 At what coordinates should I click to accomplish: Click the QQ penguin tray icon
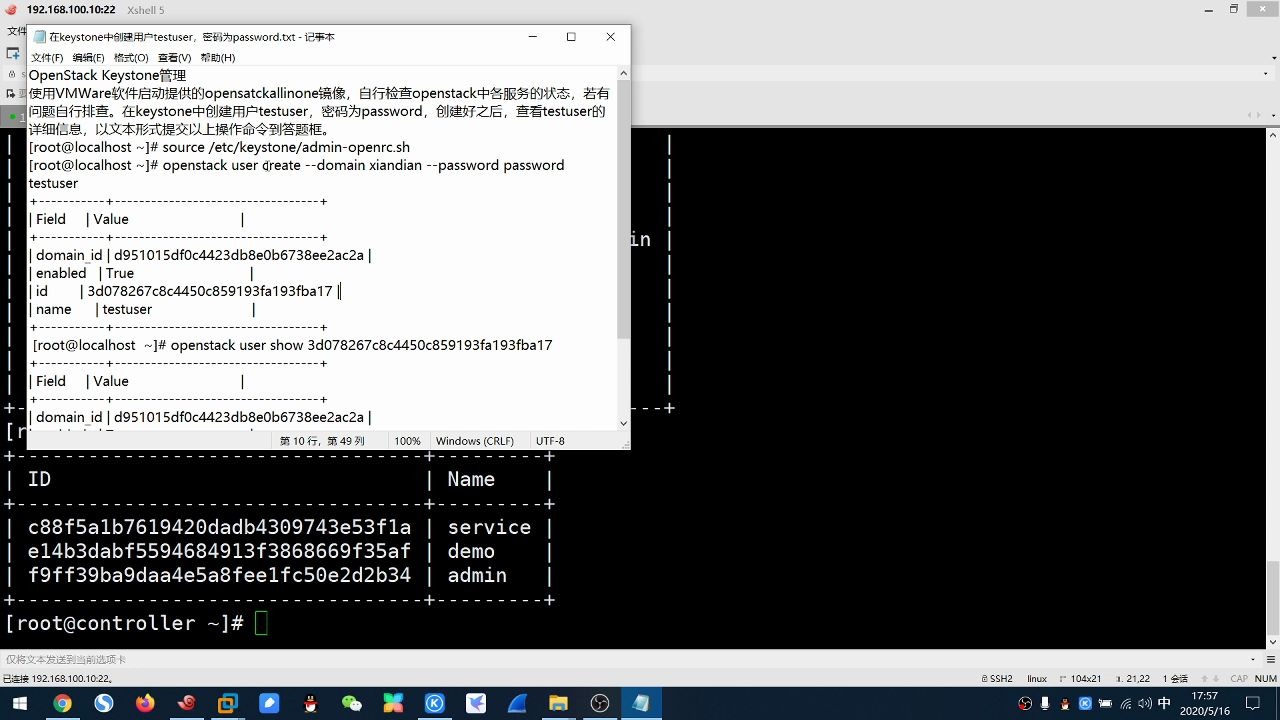(x=1066, y=703)
